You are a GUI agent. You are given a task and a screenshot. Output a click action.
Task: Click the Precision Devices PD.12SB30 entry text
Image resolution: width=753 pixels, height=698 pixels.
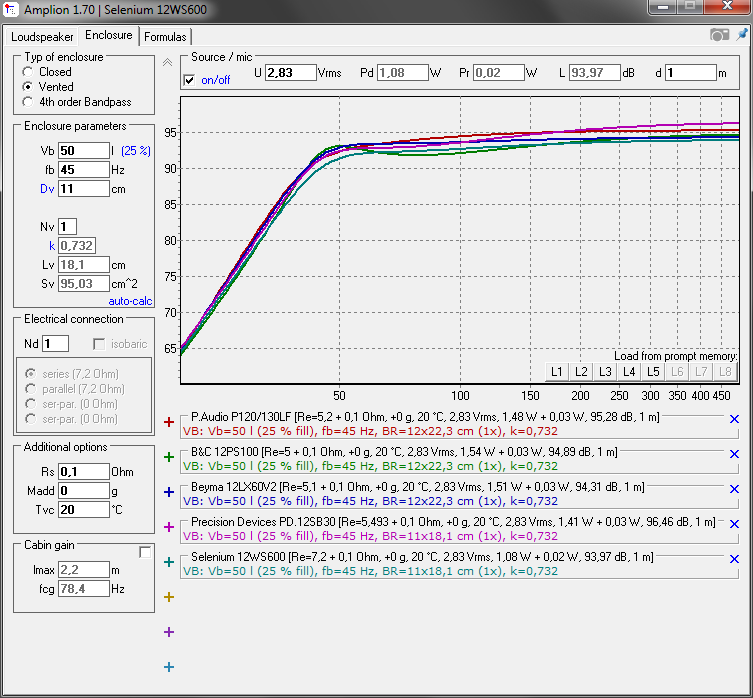[453, 522]
